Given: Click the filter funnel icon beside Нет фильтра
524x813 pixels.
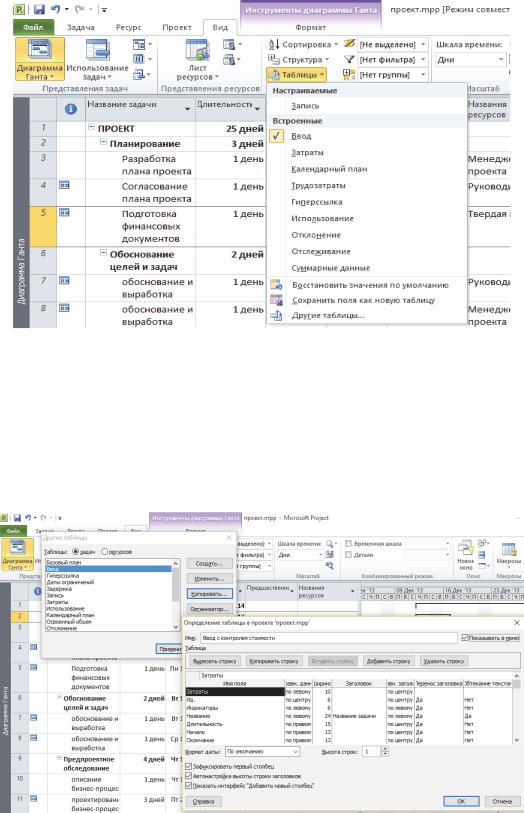Looking at the screenshot, I should click(x=349, y=60).
